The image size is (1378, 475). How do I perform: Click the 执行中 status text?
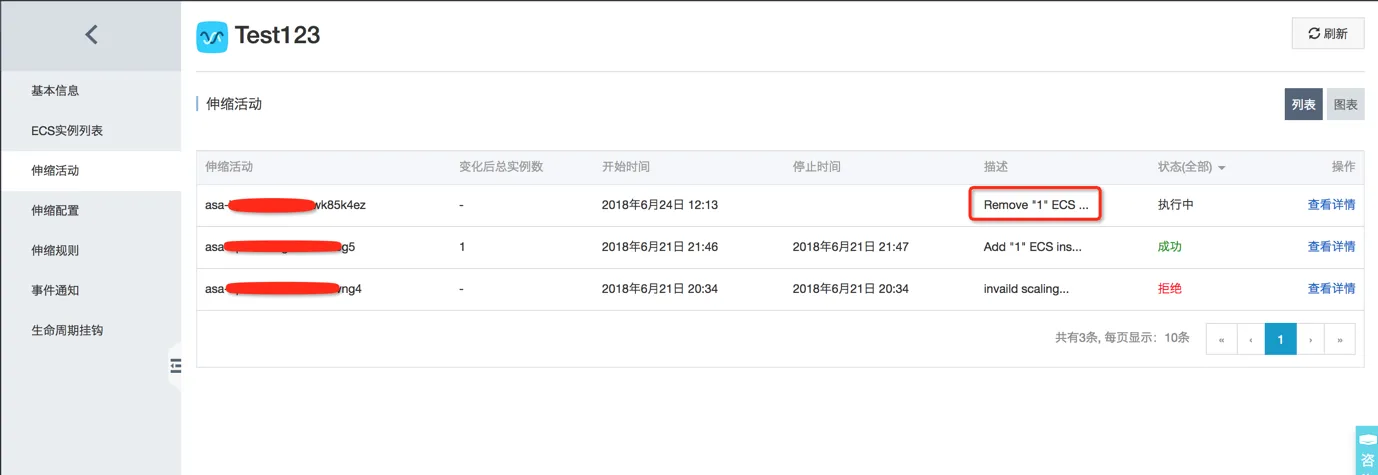pos(1175,205)
